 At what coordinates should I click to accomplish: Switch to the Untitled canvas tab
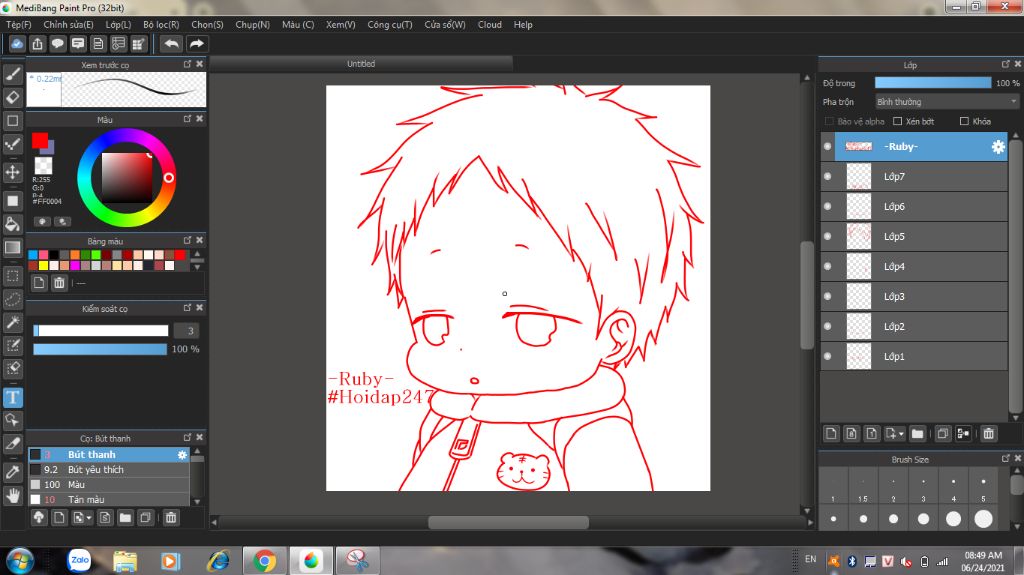pyautogui.click(x=360, y=64)
